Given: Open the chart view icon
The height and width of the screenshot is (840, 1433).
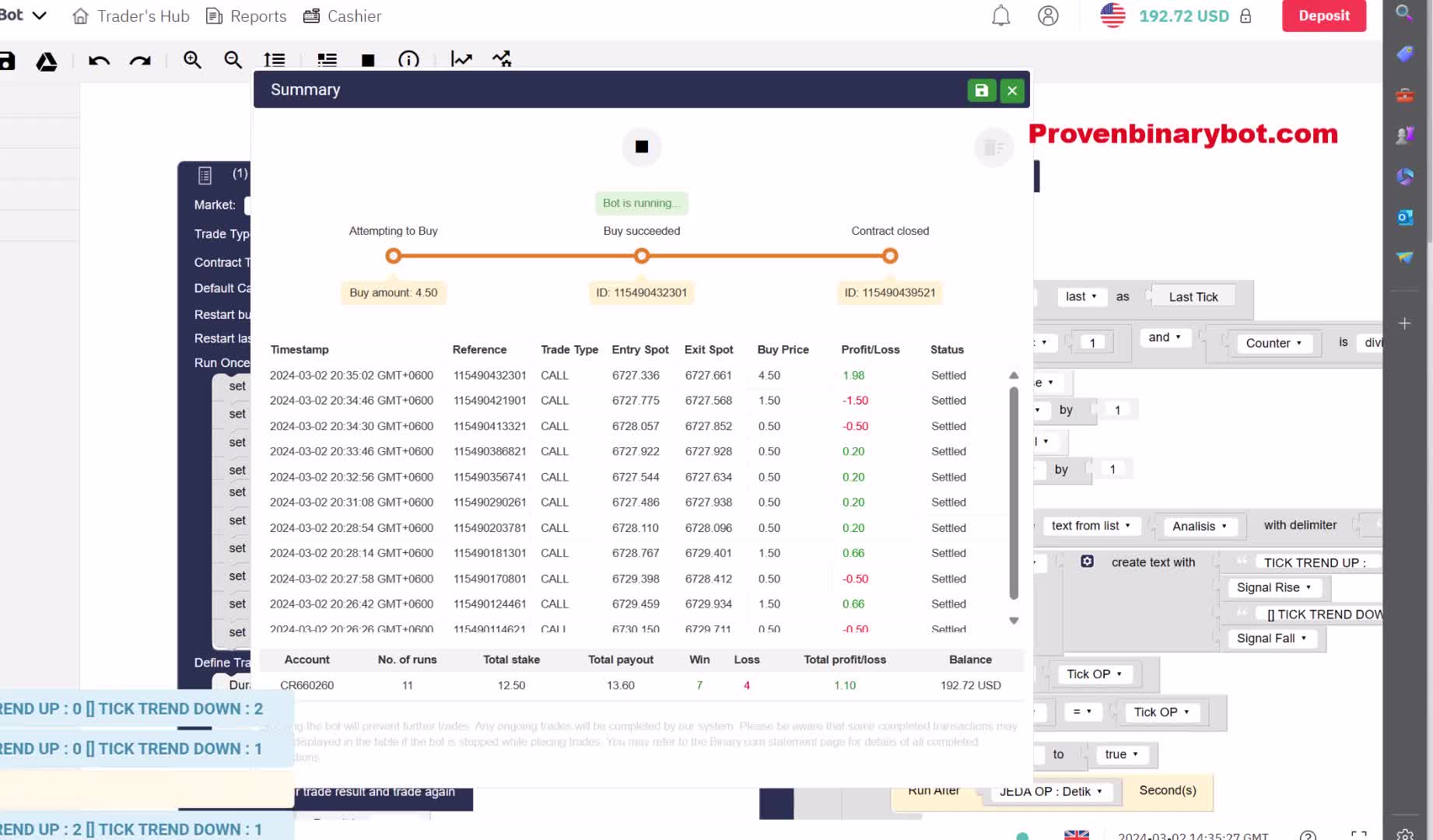Looking at the screenshot, I should pos(461,59).
